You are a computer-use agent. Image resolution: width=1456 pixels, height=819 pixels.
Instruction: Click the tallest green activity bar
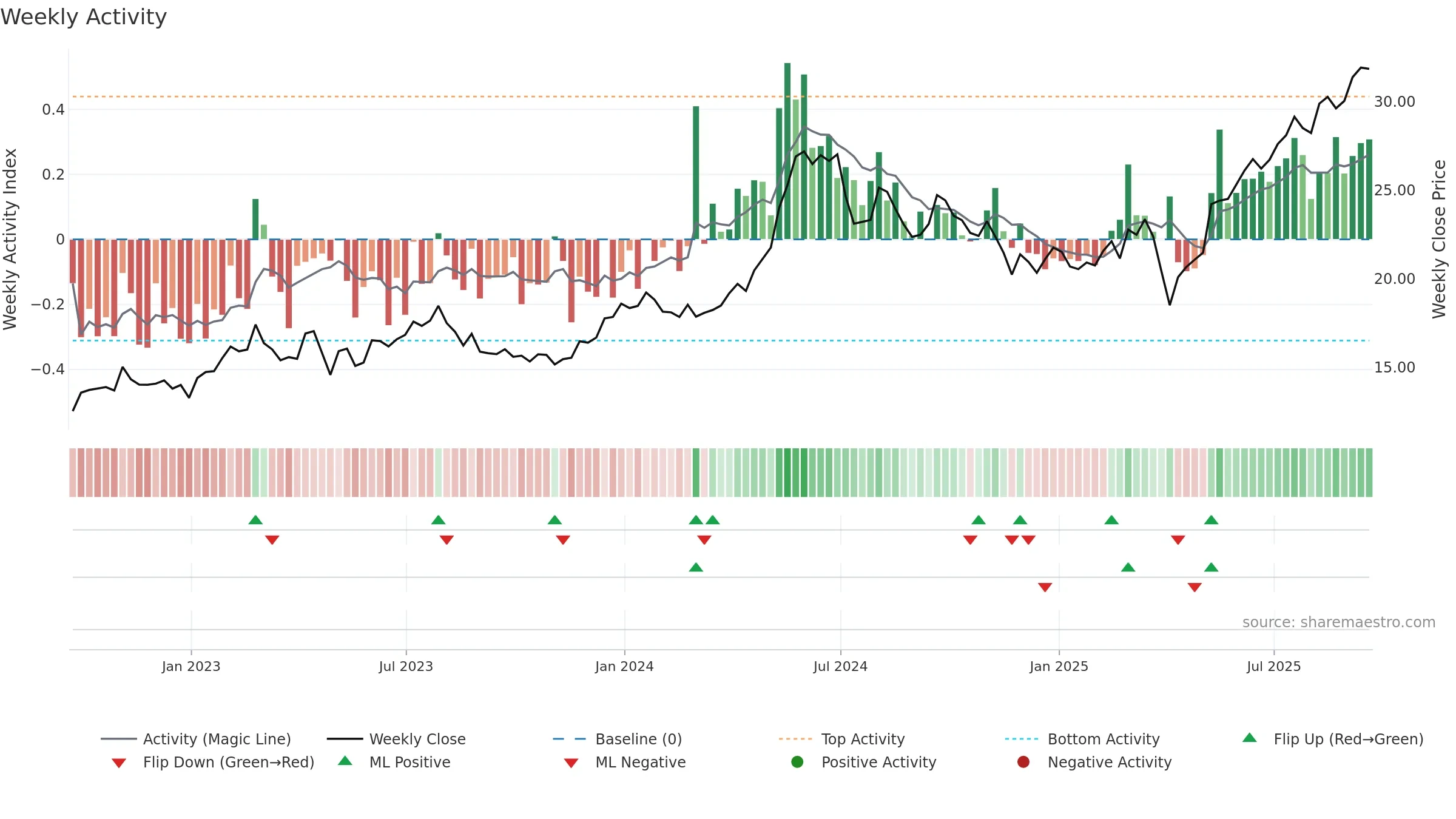[x=787, y=151]
